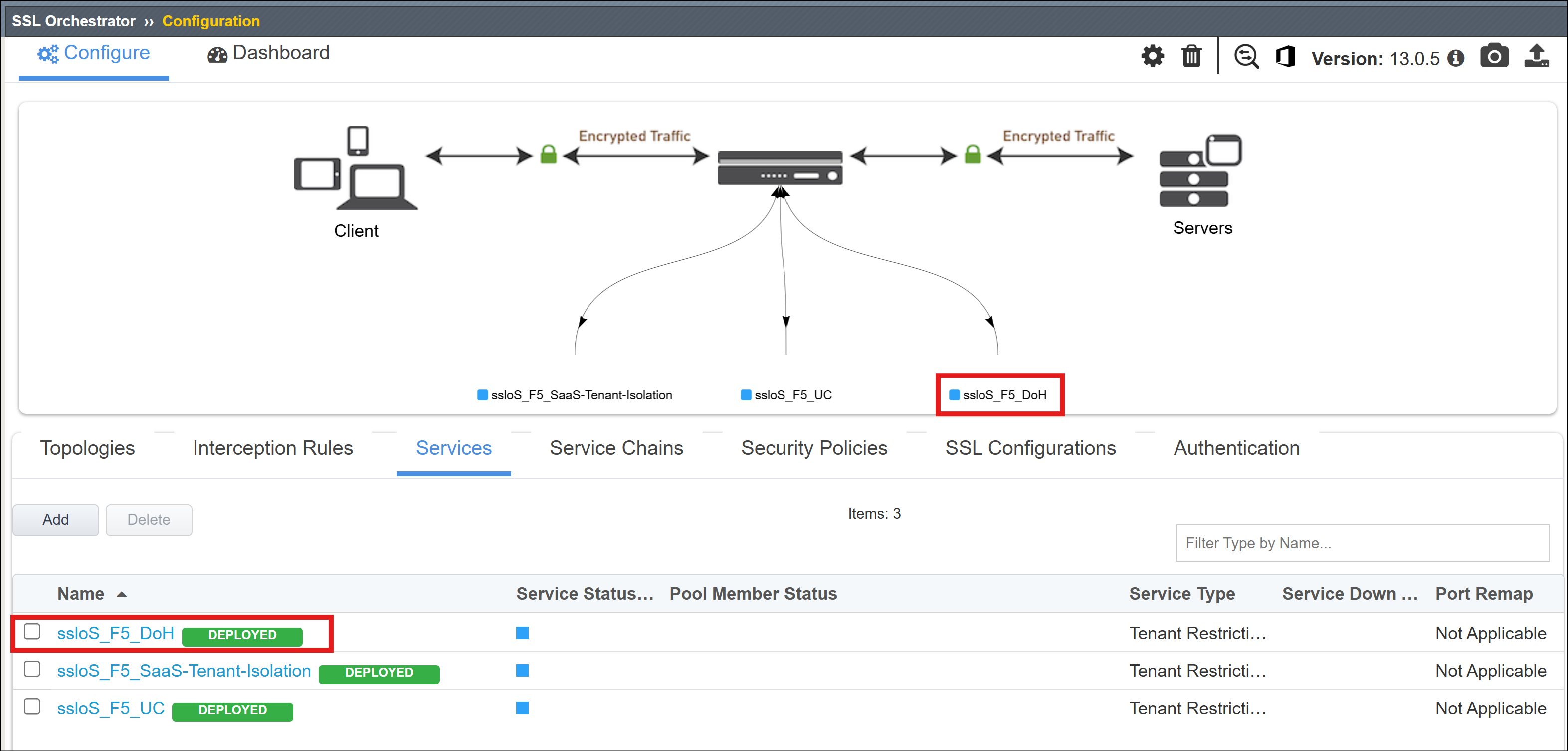Click the green lock near Client

(x=549, y=154)
